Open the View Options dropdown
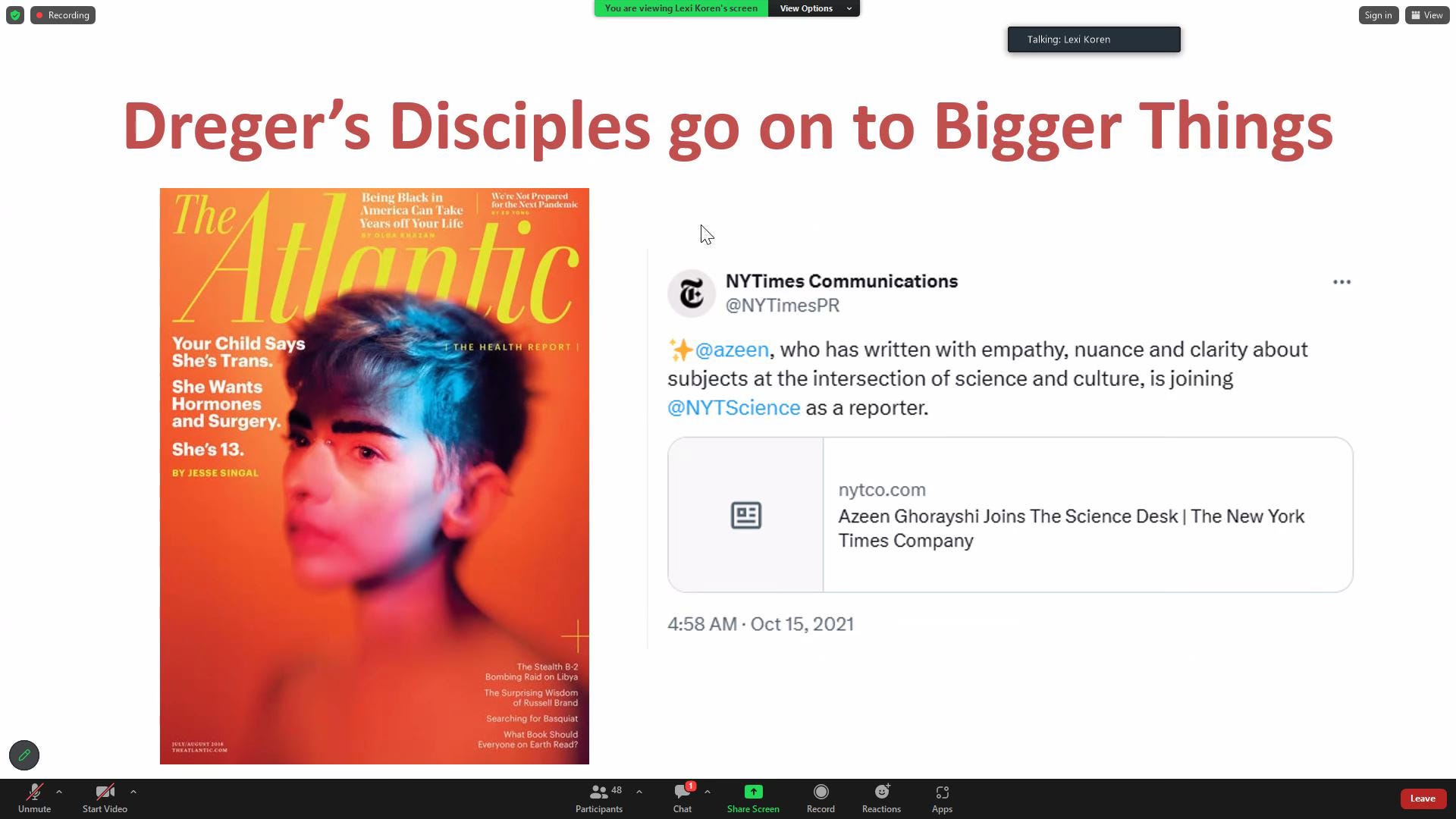 [x=814, y=8]
